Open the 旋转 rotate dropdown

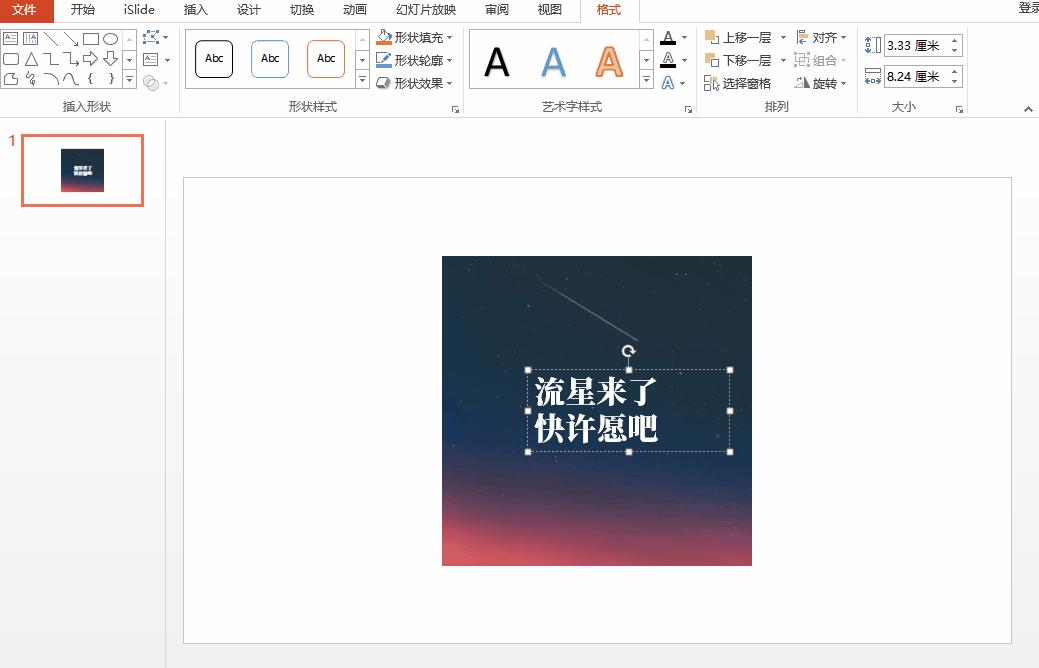[x=821, y=83]
